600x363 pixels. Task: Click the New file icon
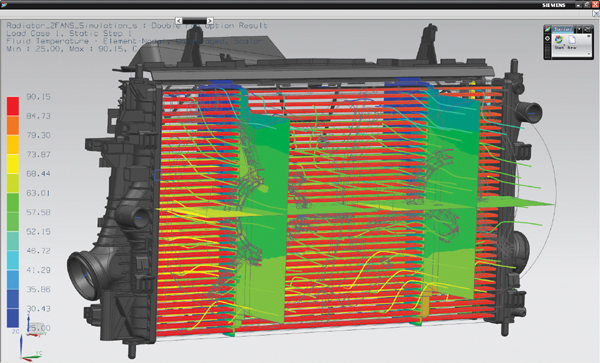572,39
